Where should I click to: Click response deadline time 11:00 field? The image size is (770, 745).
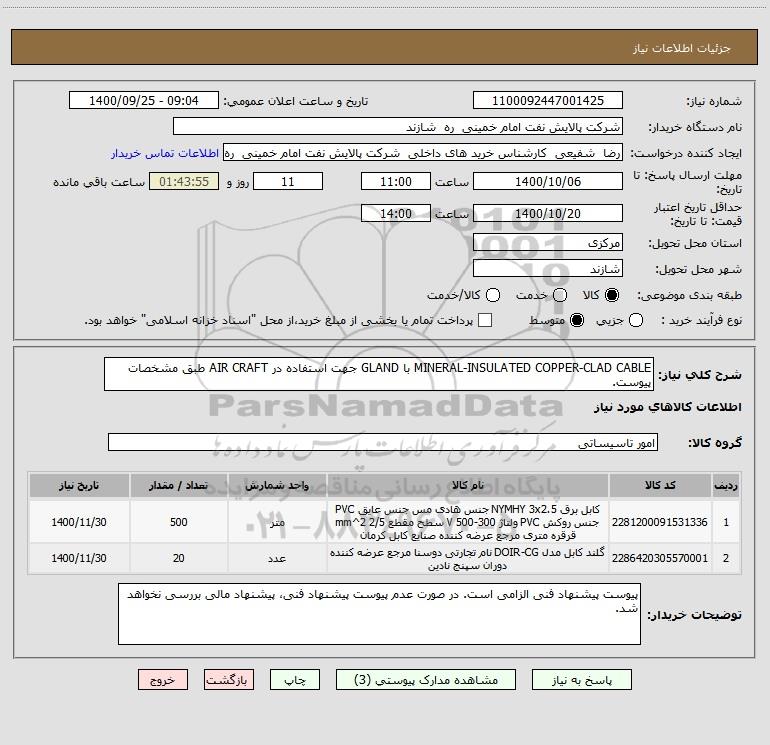[396, 181]
